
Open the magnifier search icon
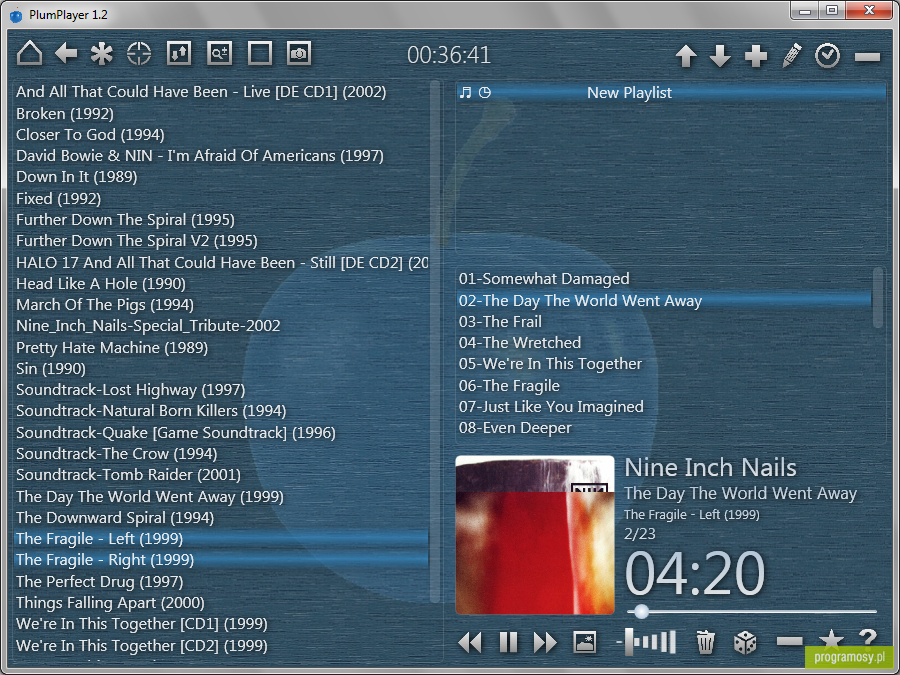220,53
